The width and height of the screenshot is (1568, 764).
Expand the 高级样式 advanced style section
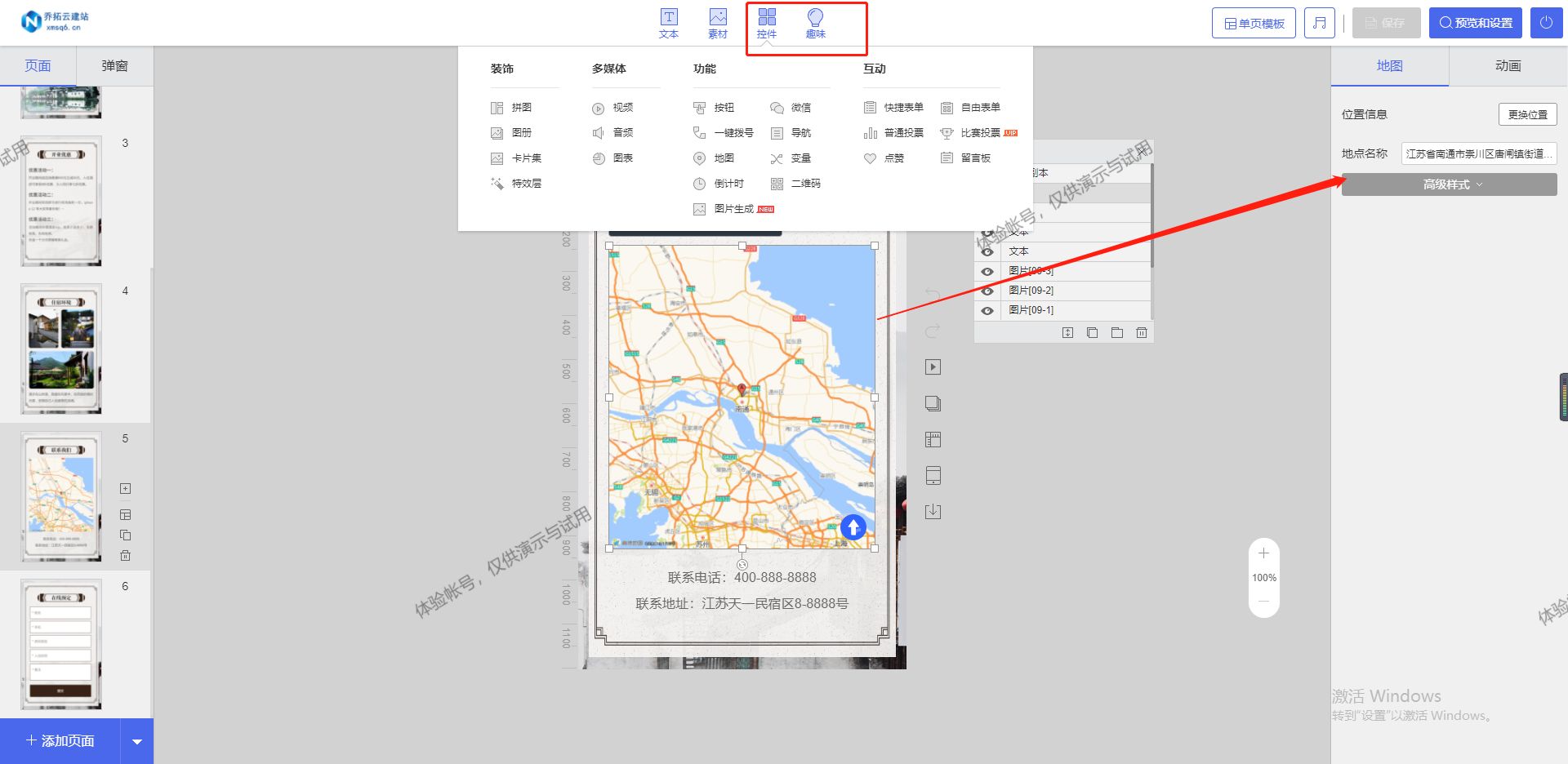[x=1449, y=184]
